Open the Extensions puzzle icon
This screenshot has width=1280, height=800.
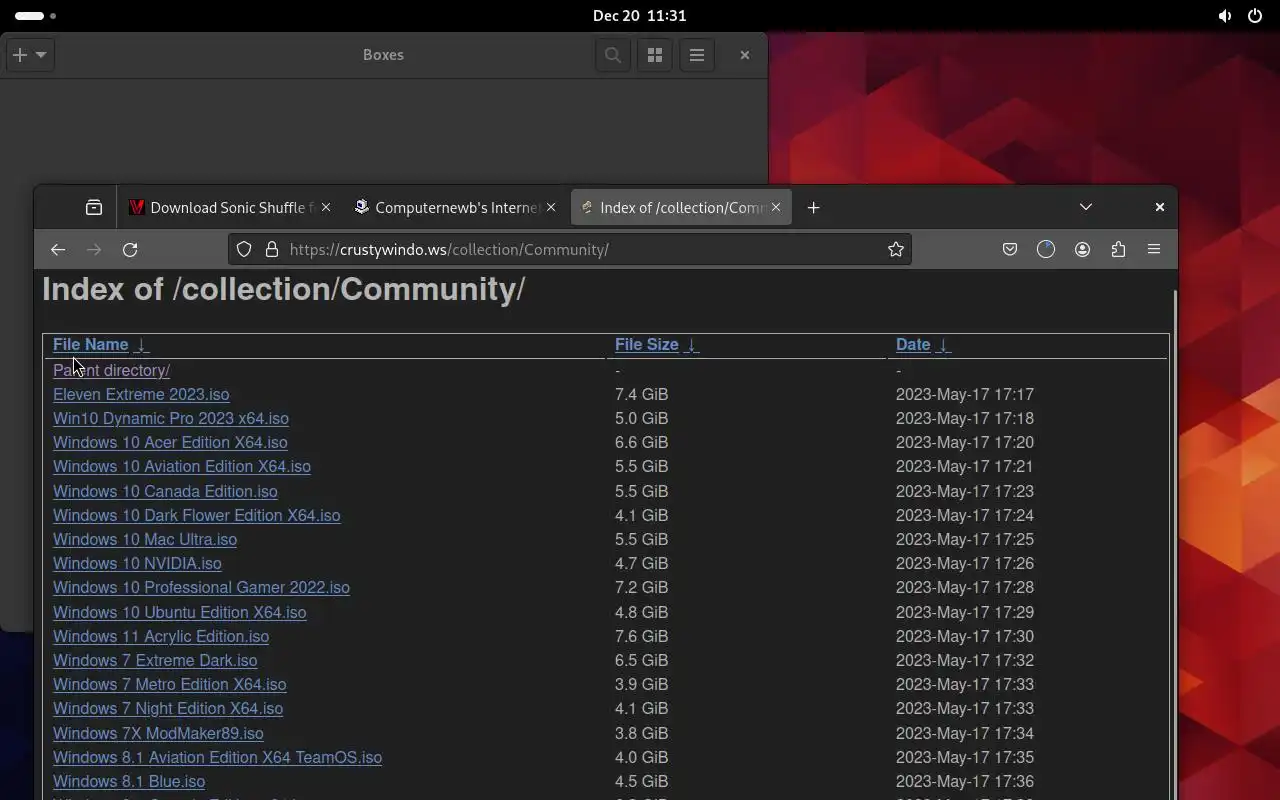tap(1118, 250)
